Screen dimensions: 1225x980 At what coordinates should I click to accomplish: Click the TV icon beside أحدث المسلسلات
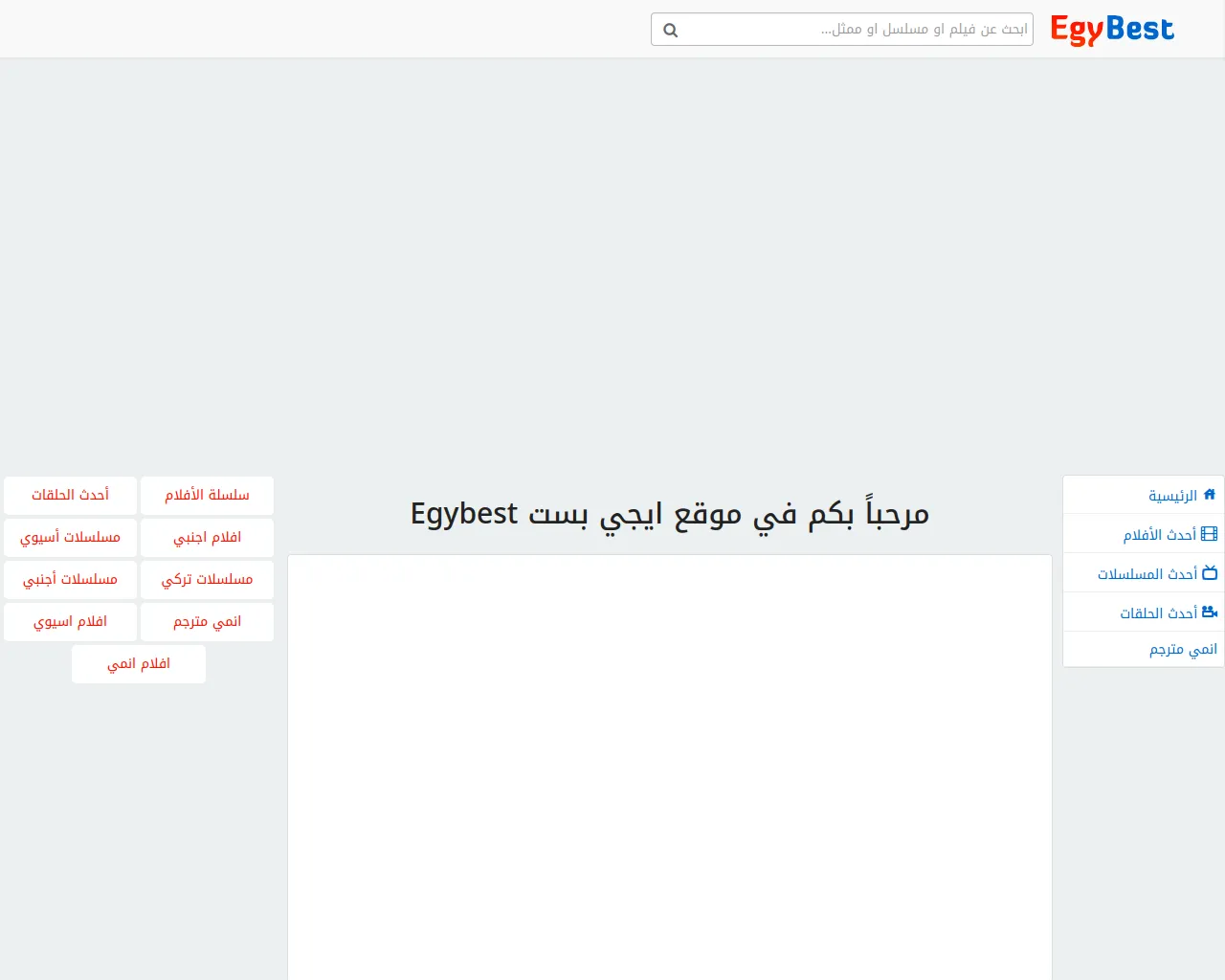[1210, 573]
